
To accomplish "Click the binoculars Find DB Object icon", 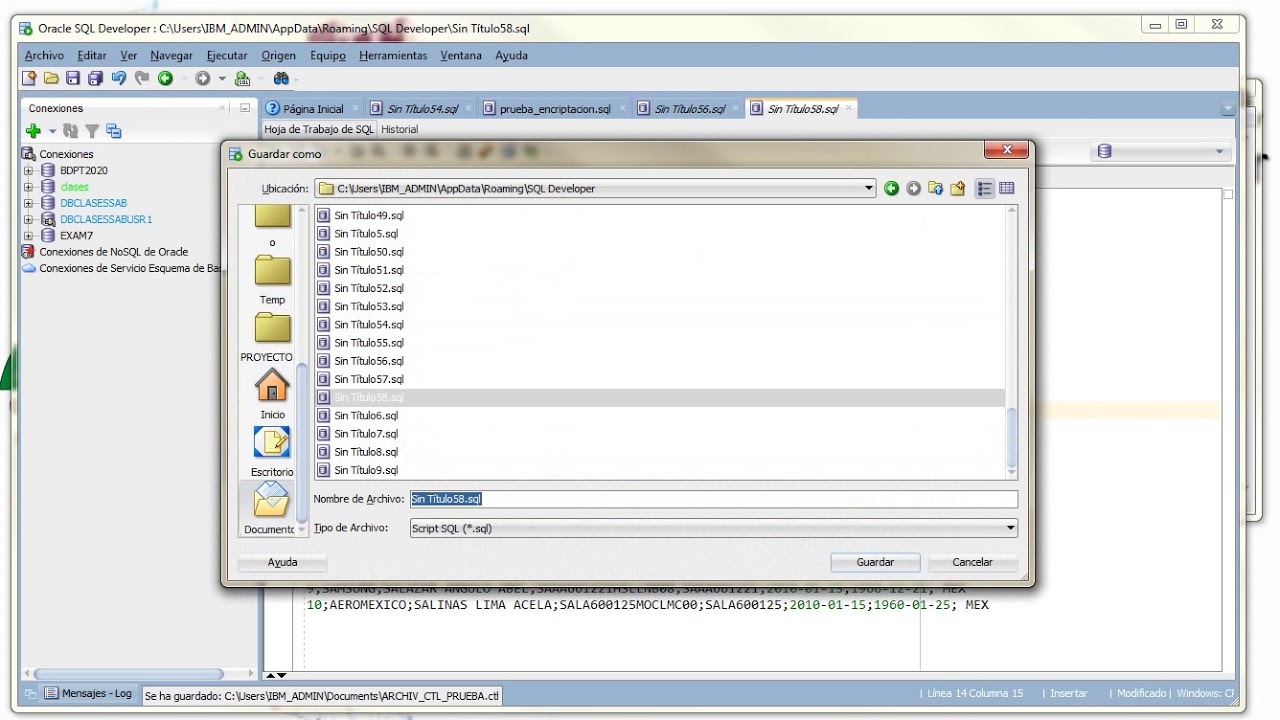I will click(x=281, y=78).
